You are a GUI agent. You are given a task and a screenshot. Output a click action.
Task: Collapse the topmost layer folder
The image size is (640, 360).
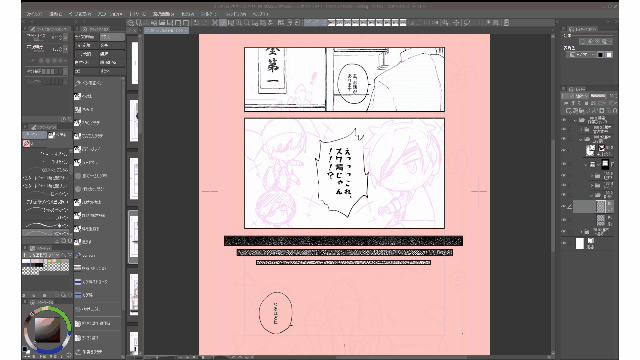(576, 120)
